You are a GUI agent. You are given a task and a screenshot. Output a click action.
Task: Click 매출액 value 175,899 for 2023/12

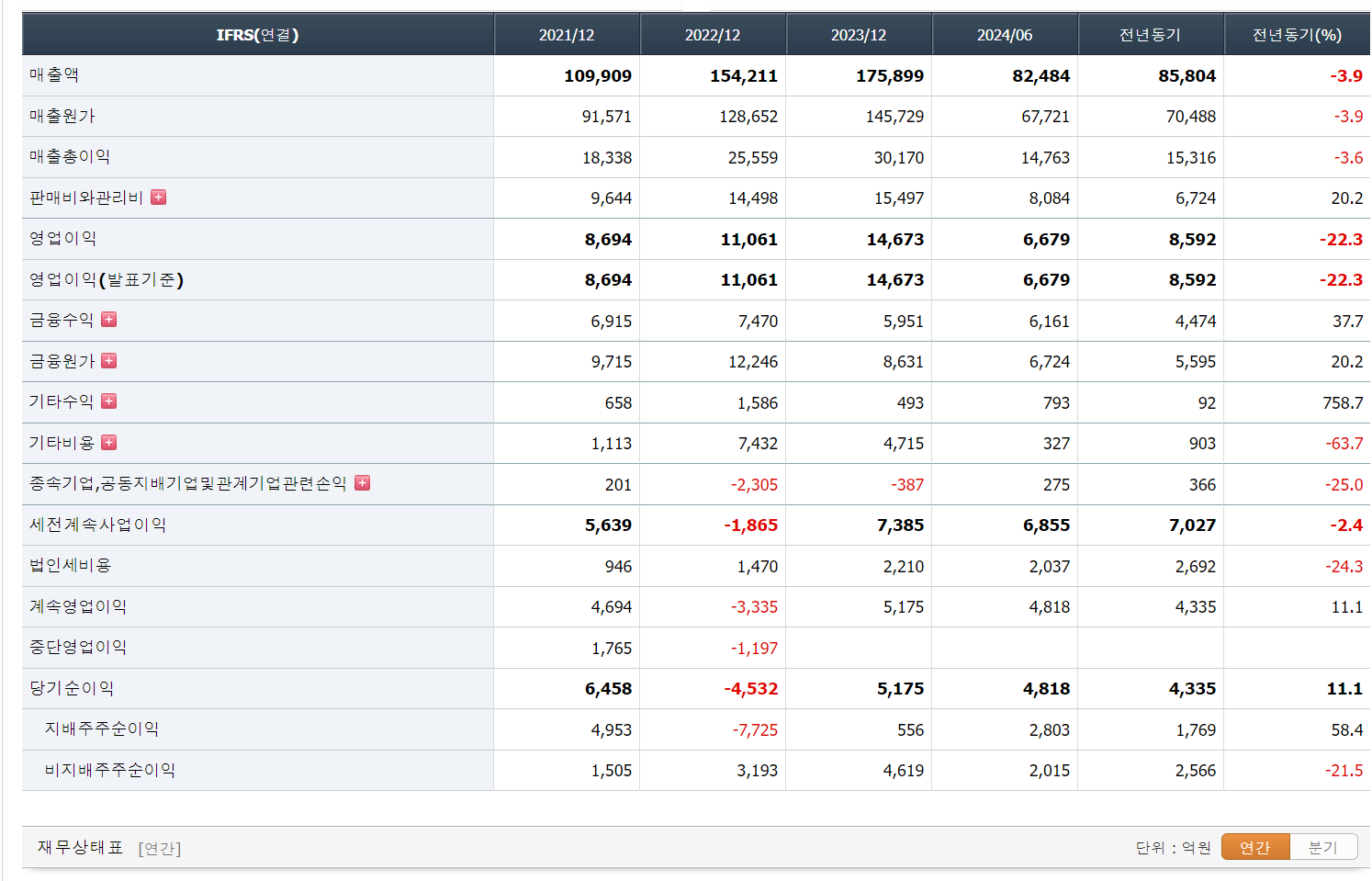(890, 76)
